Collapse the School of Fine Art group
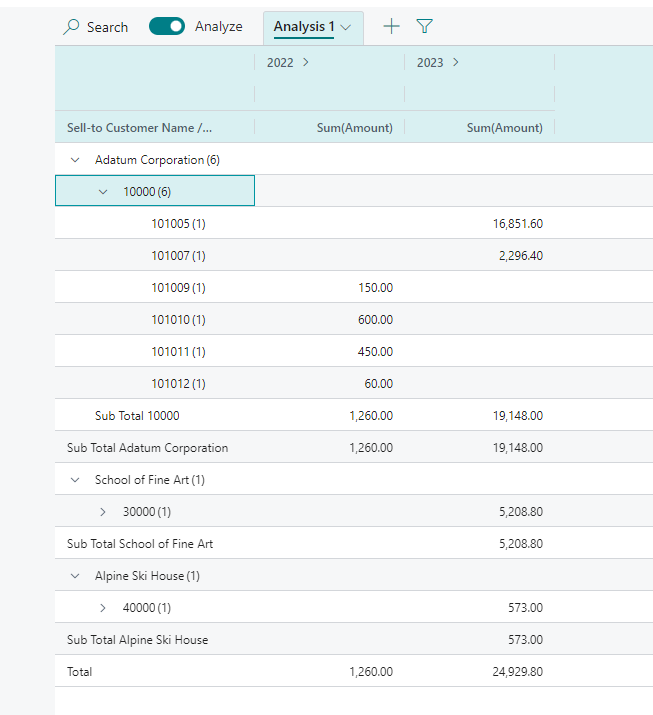Image resolution: width=653 pixels, height=715 pixels. pos(75,480)
